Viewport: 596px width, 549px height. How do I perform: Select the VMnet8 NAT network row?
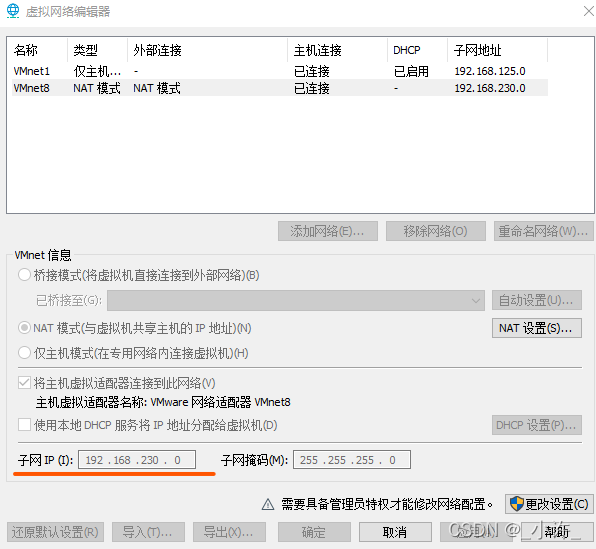pyautogui.click(x=280, y=88)
